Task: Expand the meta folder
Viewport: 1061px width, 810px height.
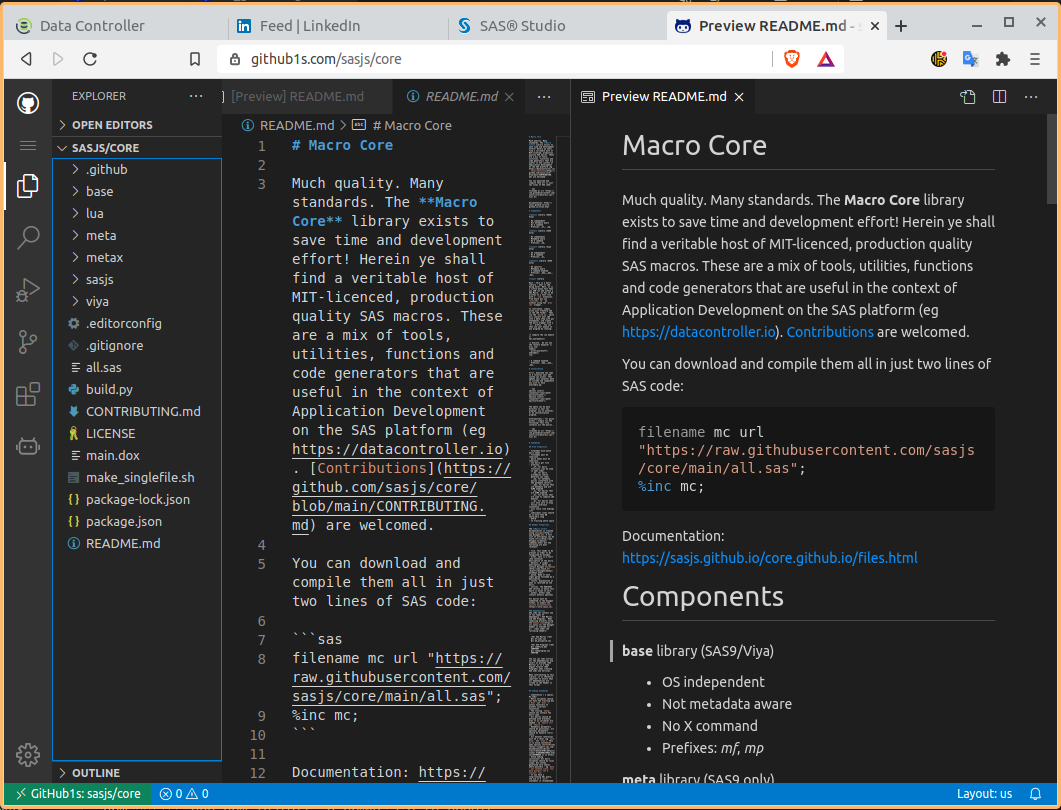Action: pos(137,235)
